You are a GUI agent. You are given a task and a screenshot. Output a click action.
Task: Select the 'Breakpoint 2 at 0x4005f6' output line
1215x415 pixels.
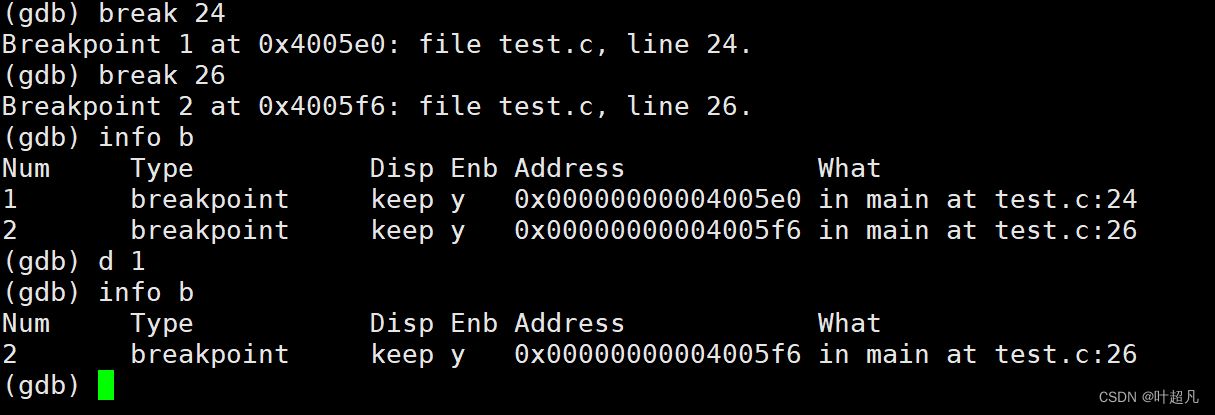376,107
